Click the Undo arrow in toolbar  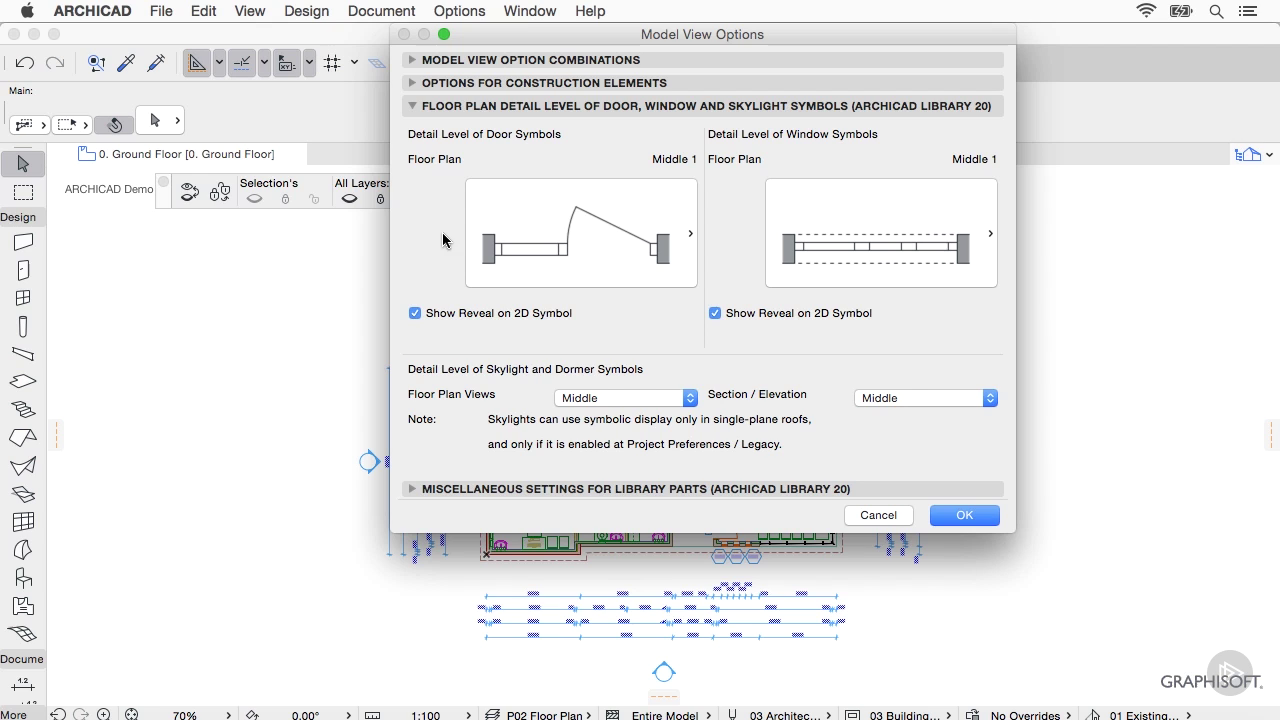(25, 63)
